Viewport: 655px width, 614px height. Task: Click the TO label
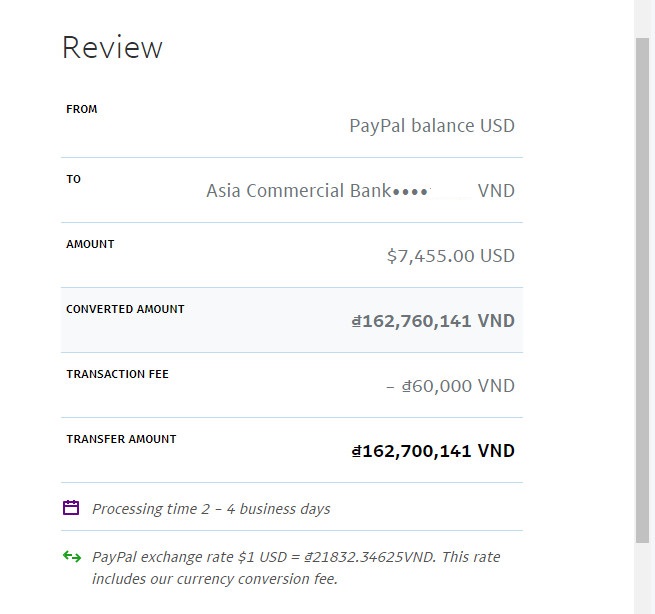74,179
